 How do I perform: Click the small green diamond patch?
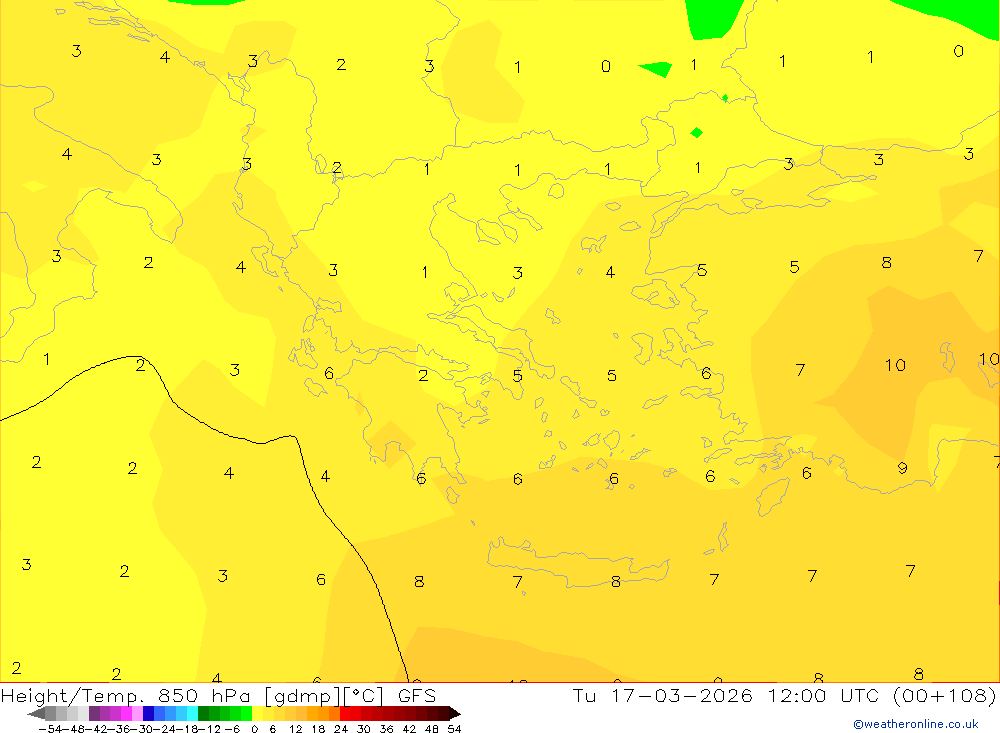click(x=696, y=132)
